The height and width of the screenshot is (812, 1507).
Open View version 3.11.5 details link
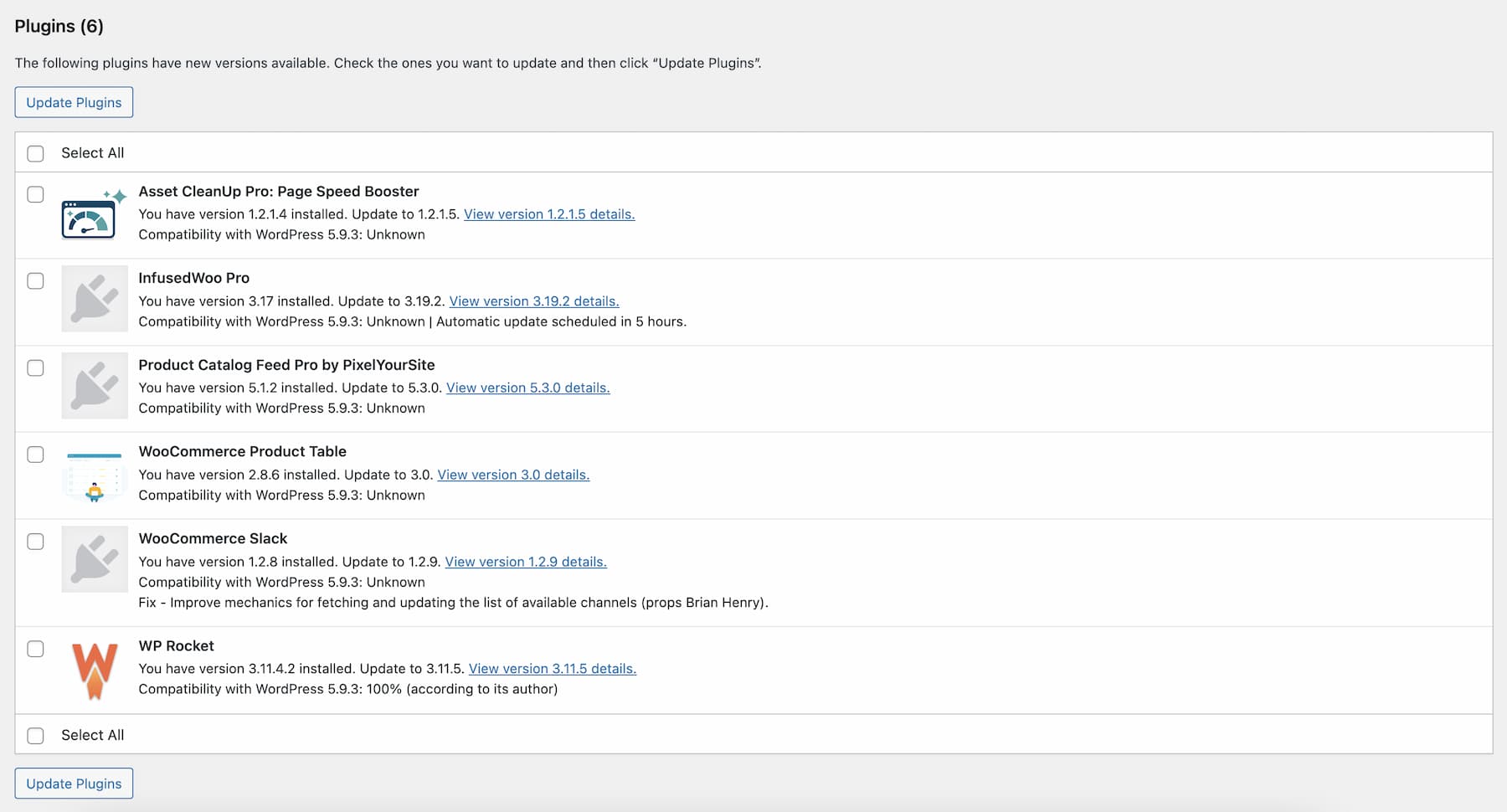tap(553, 669)
